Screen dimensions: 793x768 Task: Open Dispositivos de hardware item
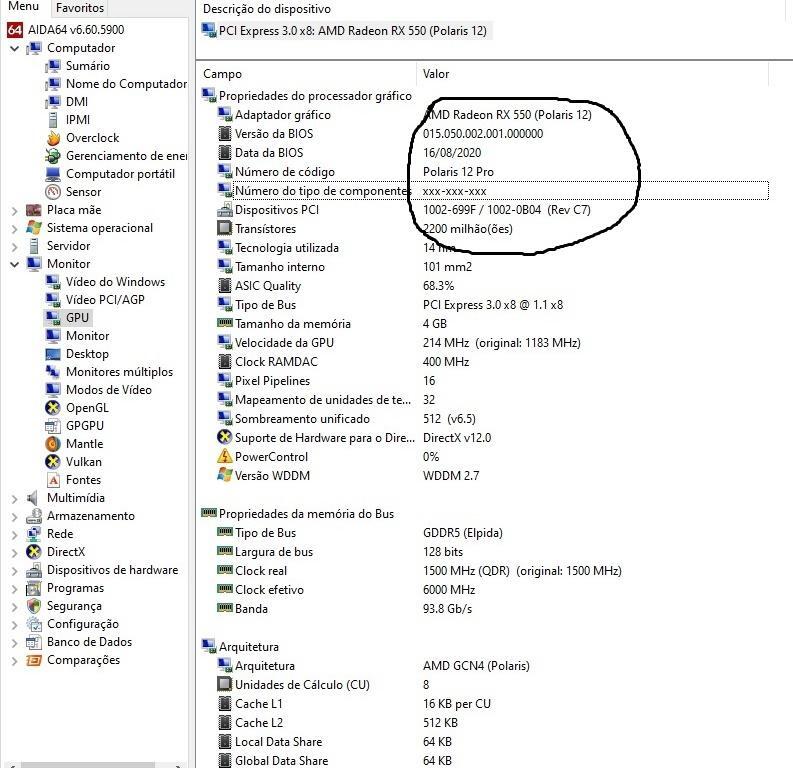click(112, 570)
